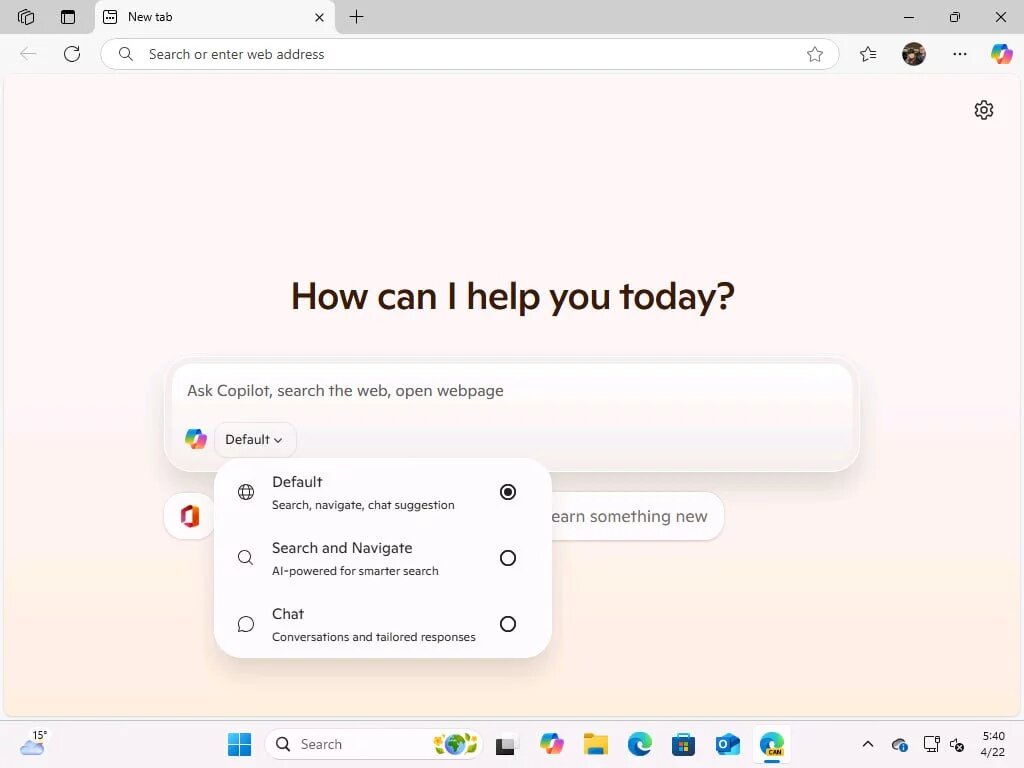
Task: Open the network status tray icon
Action: pos(931,744)
